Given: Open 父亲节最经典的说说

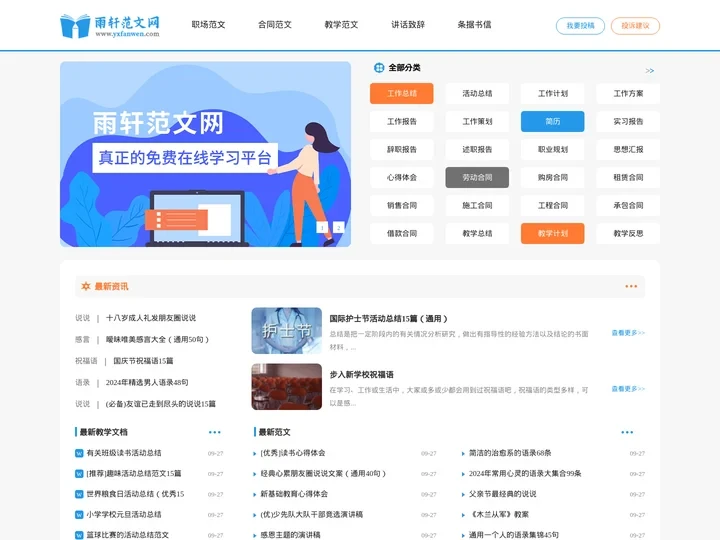Looking at the screenshot, I should [x=502, y=494].
